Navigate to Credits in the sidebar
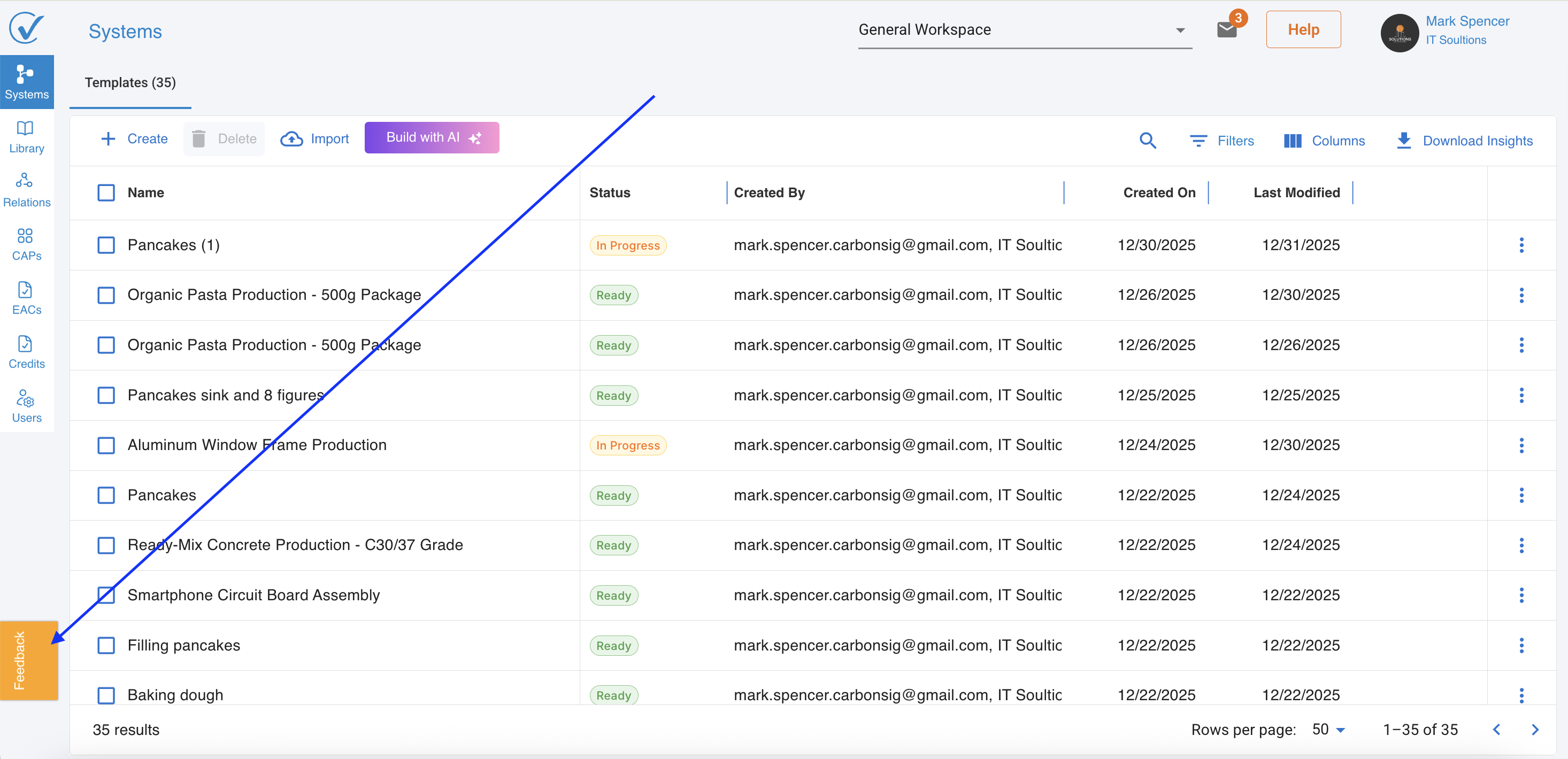The height and width of the screenshot is (759, 1568). (26, 352)
